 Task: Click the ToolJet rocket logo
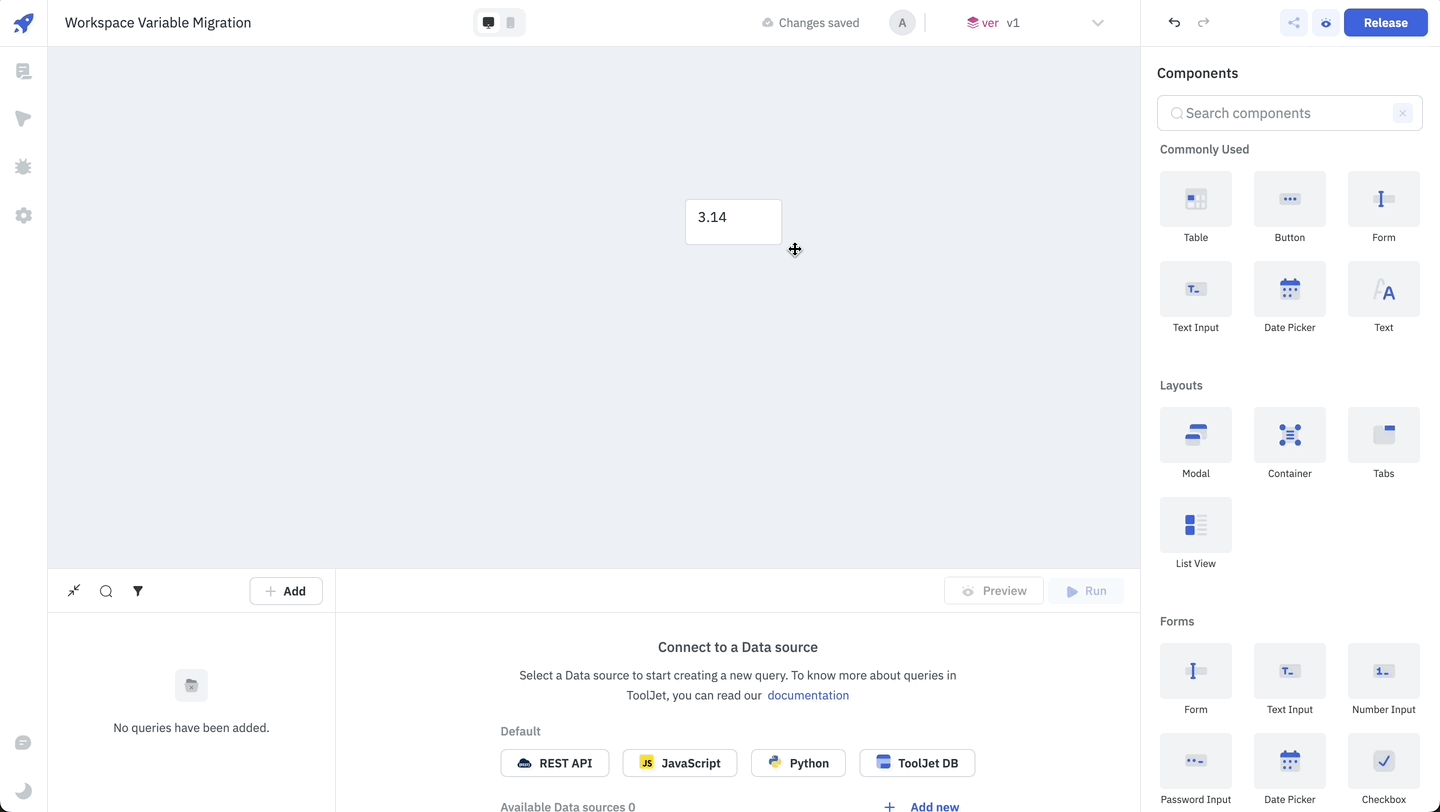(x=23, y=23)
